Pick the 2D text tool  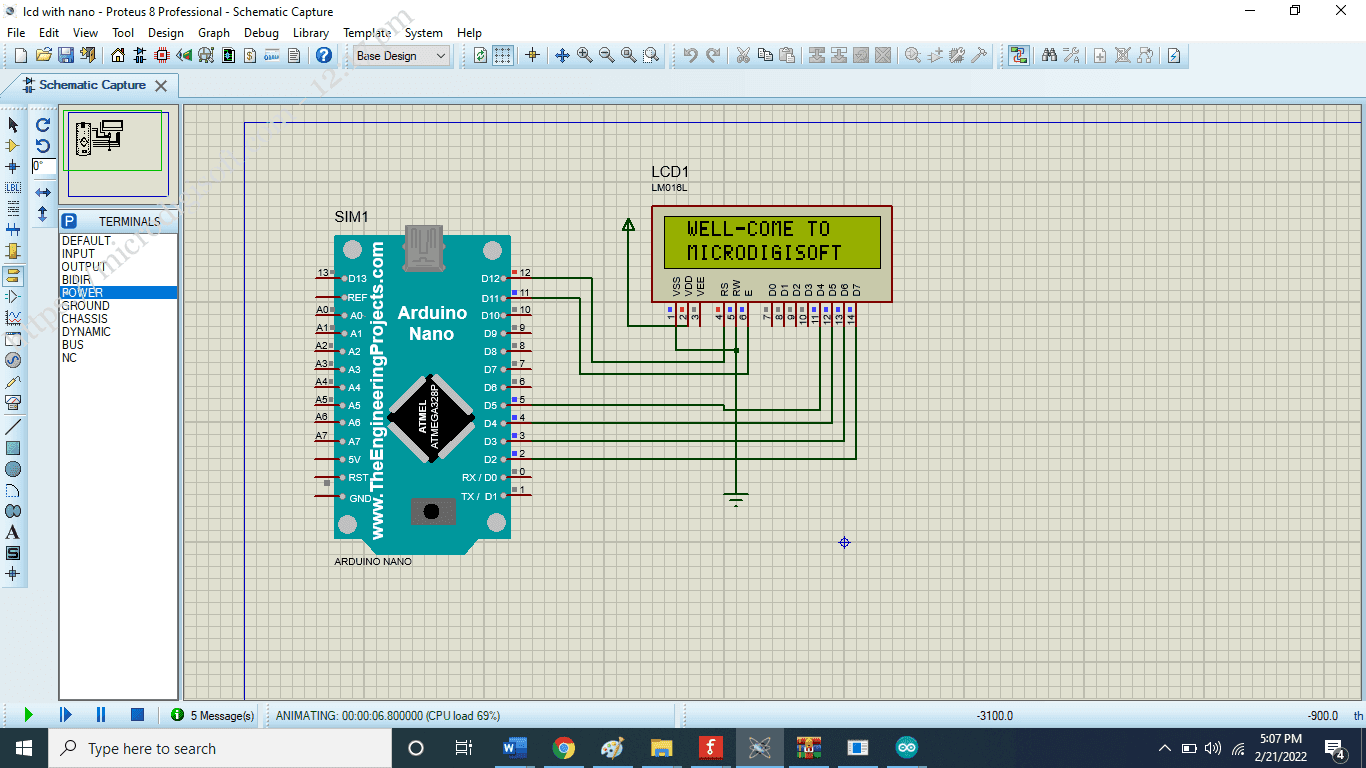(13, 533)
